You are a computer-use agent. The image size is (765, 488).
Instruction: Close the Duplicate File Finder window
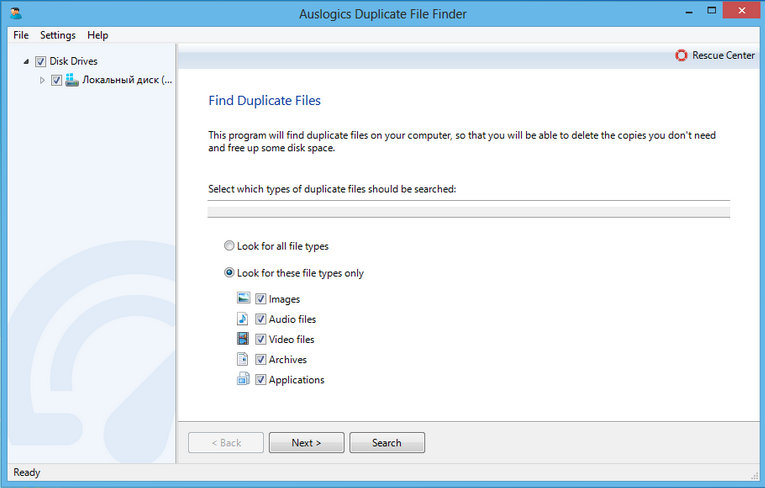[742, 10]
